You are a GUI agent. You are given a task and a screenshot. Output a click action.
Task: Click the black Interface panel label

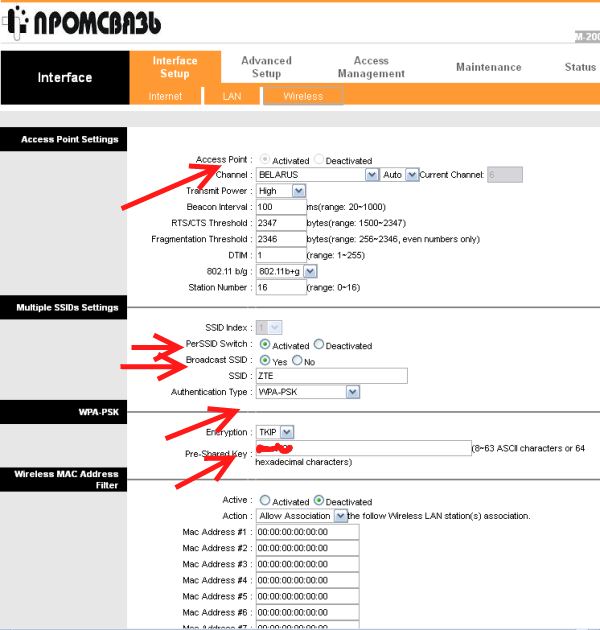(65, 78)
